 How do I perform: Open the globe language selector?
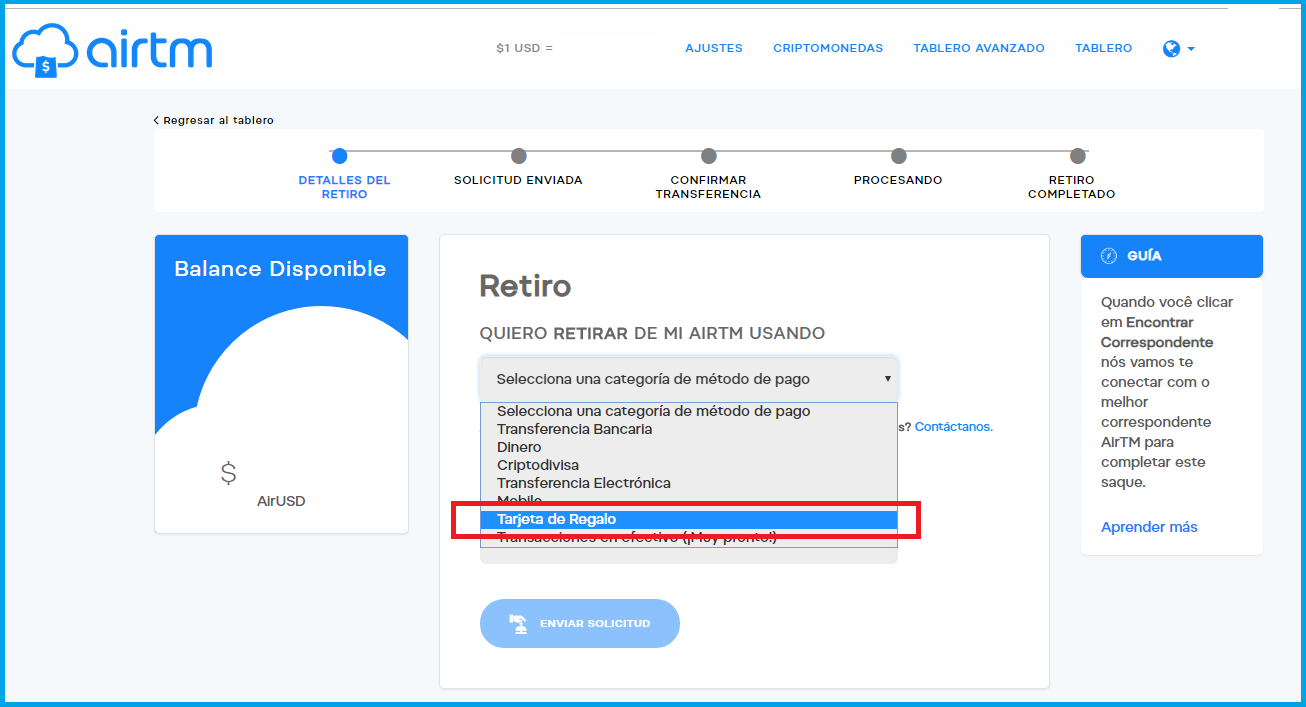(1179, 48)
